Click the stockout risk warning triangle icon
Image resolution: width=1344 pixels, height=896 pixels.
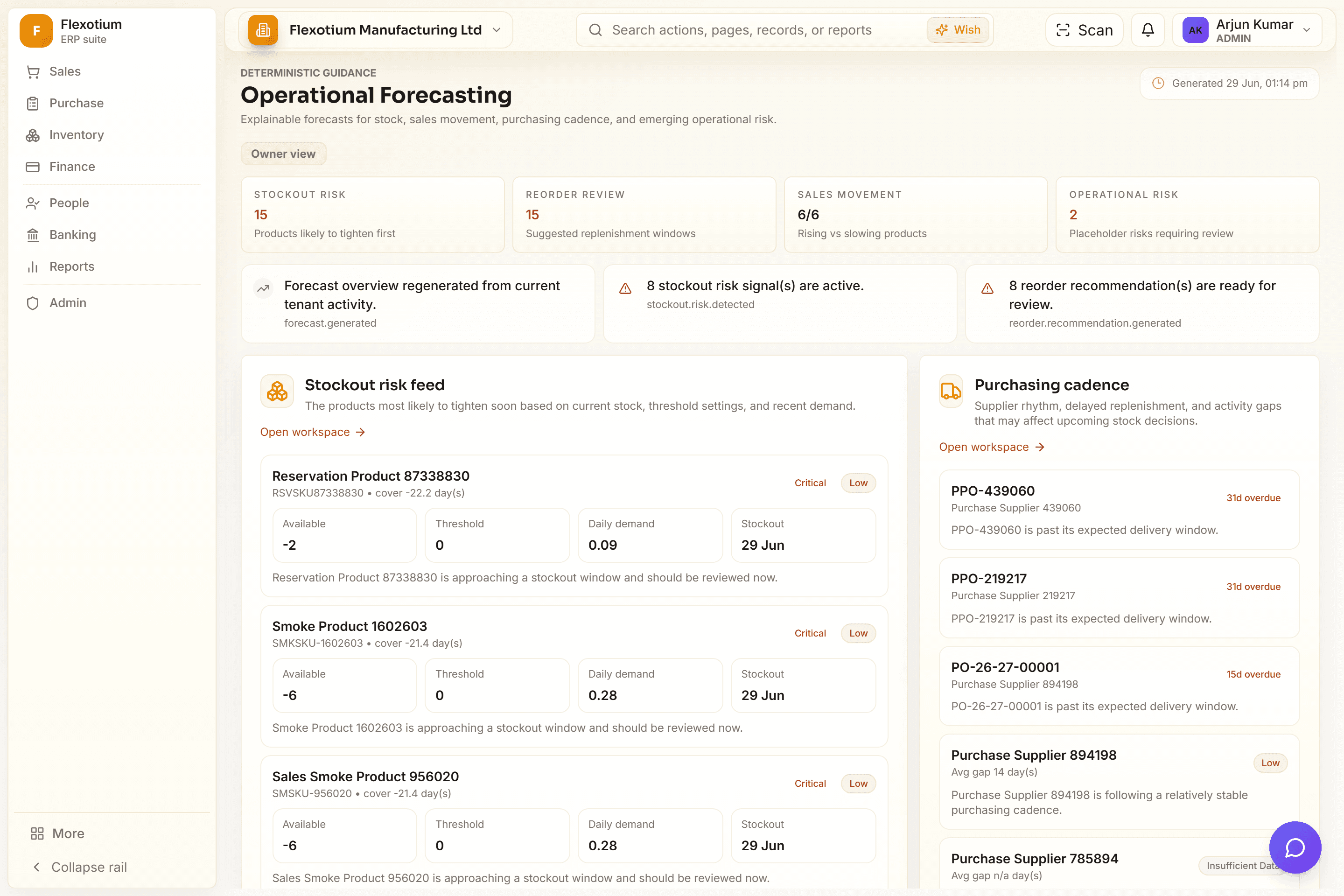(626, 288)
